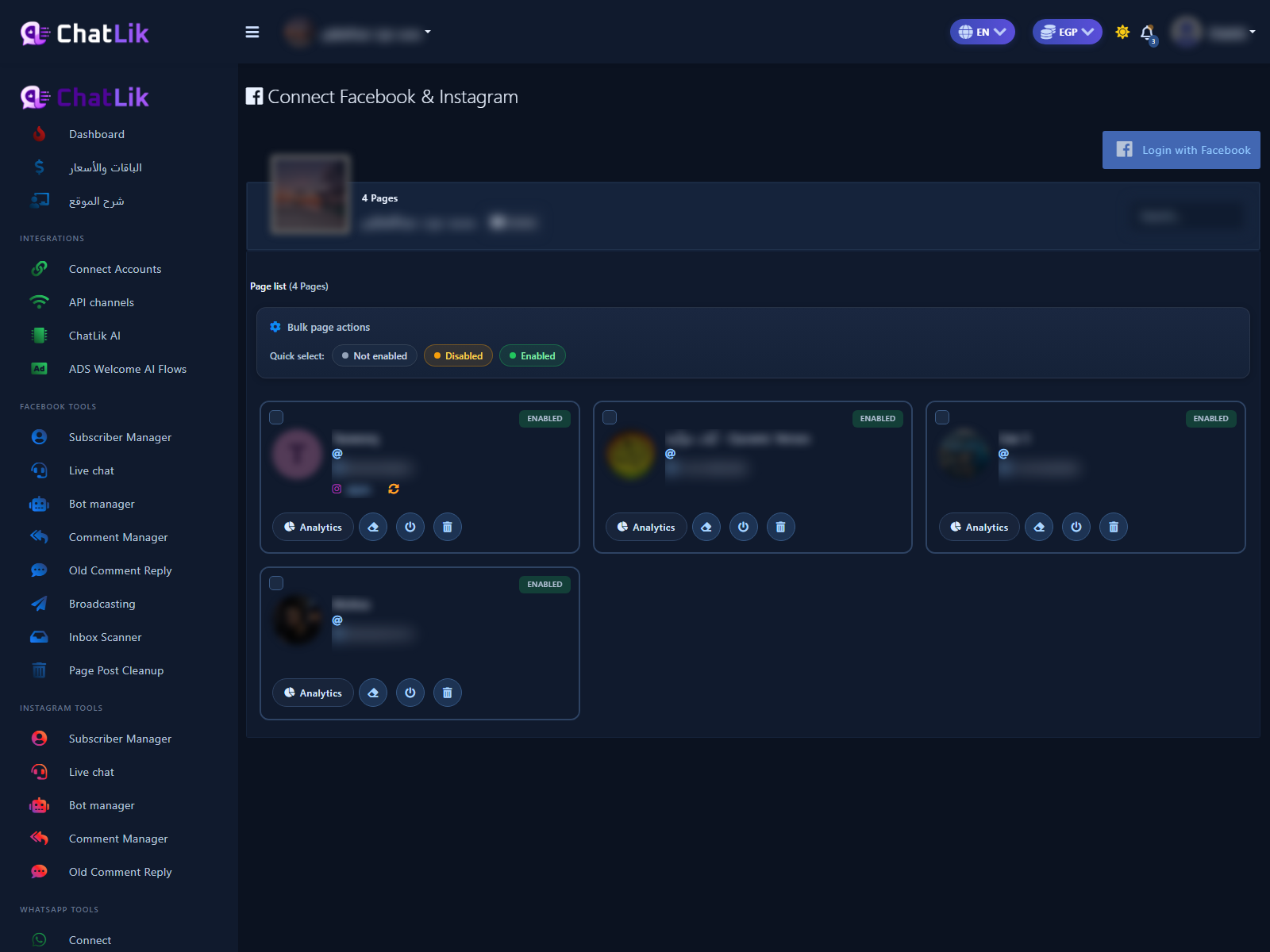Open Analytics on the second page card
Image resolution: width=1270 pixels, height=952 pixels.
tap(646, 527)
